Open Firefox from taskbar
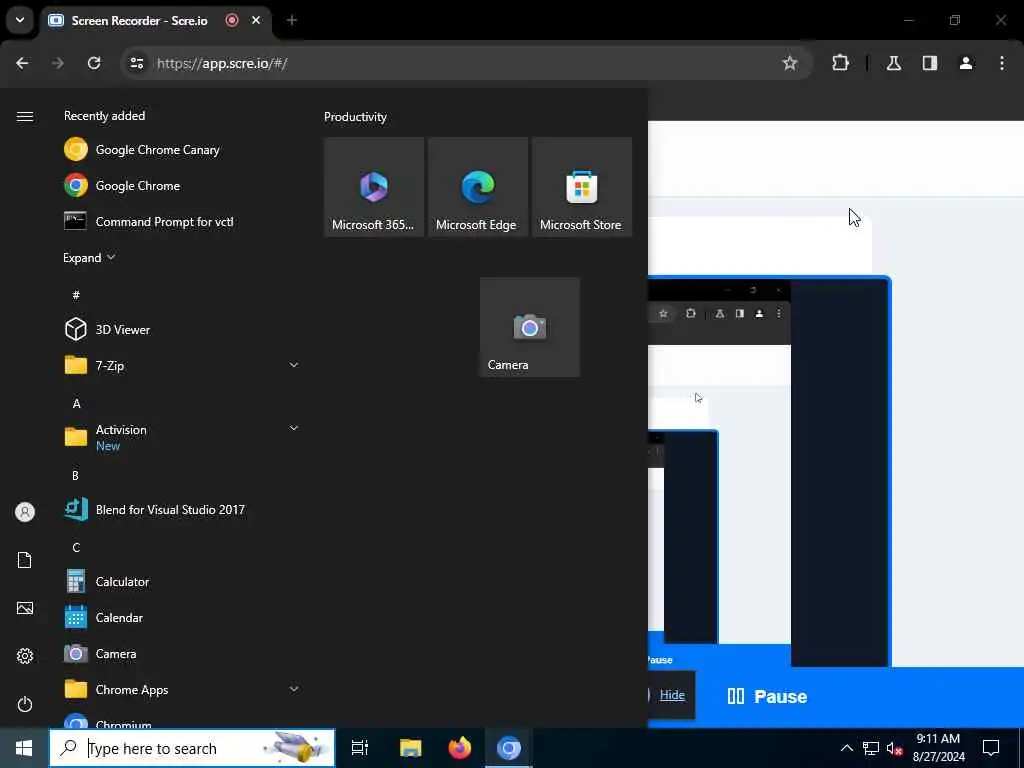 (x=460, y=748)
